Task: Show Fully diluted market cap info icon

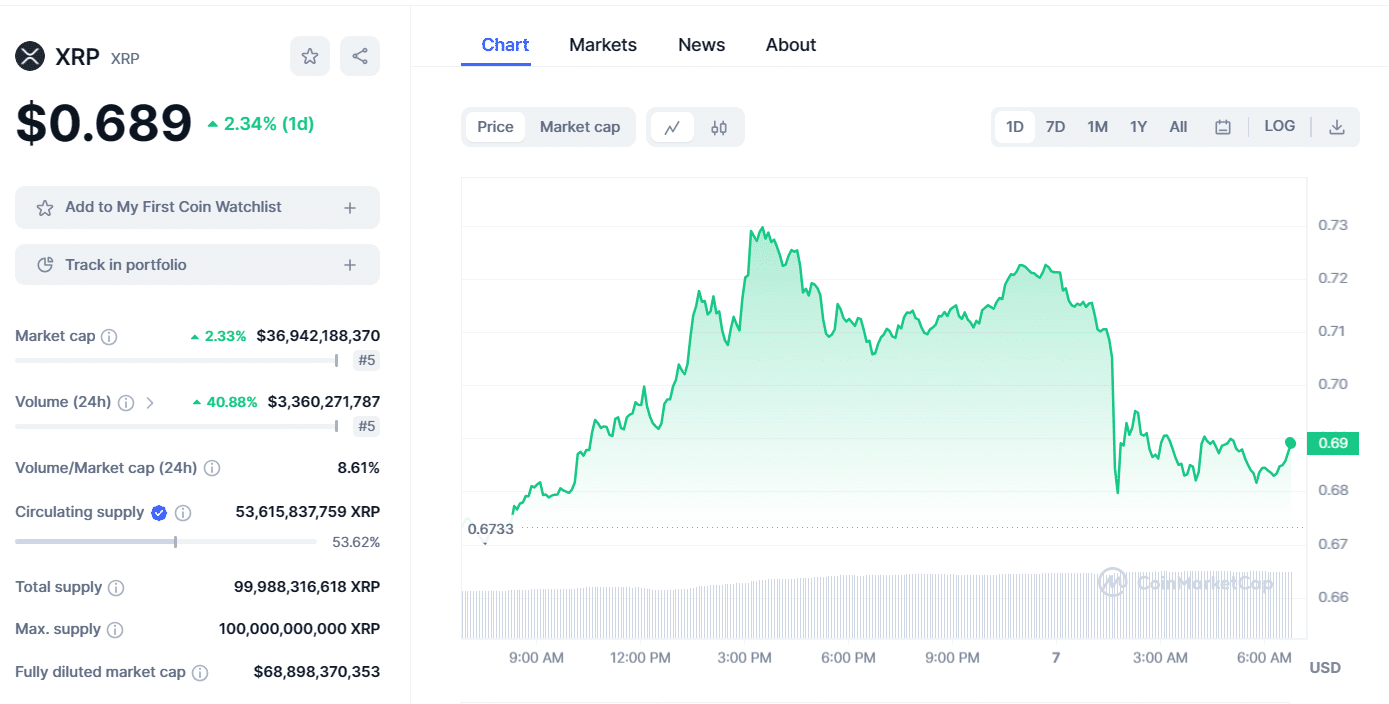Action: (200, 673)
